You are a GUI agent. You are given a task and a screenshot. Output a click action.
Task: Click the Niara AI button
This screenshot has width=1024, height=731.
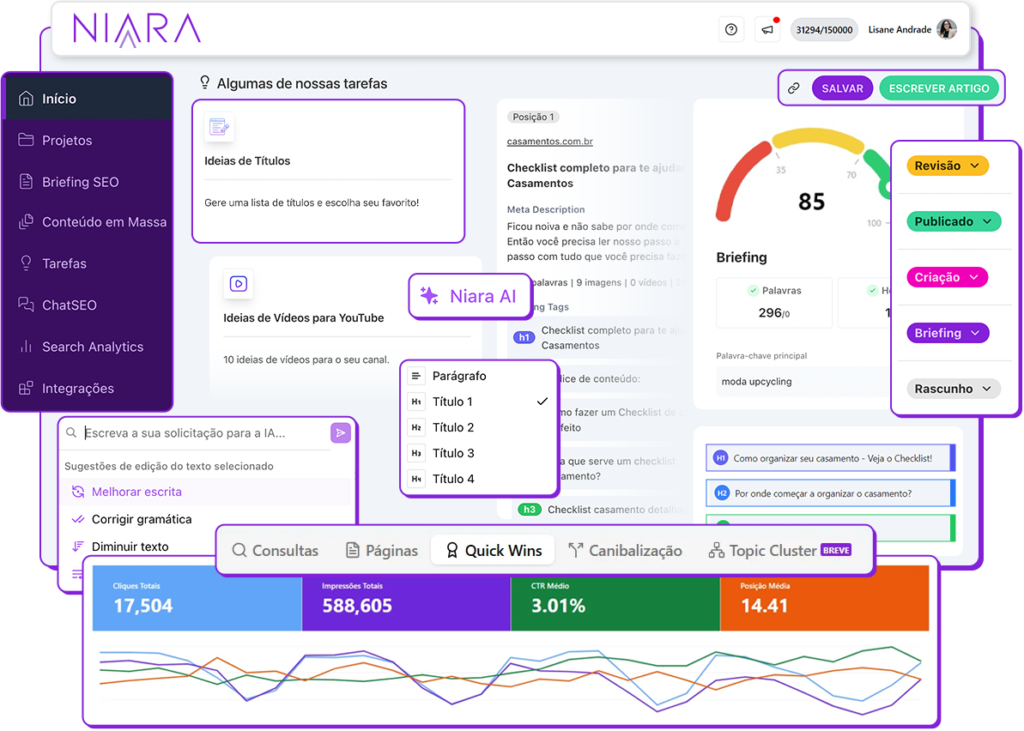click(x=469, y=296)
